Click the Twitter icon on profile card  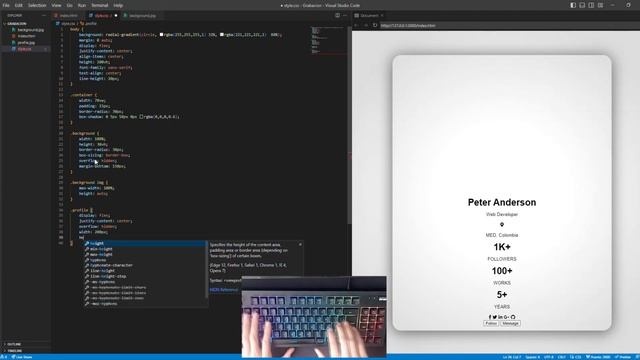(495, 317)
